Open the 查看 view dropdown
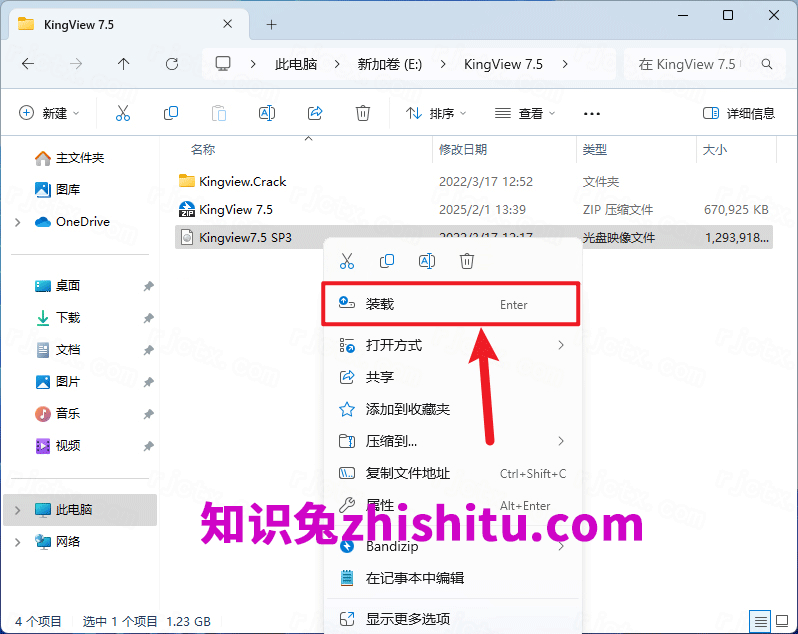This screenshot has width=798, height=634. coord(525,113)
